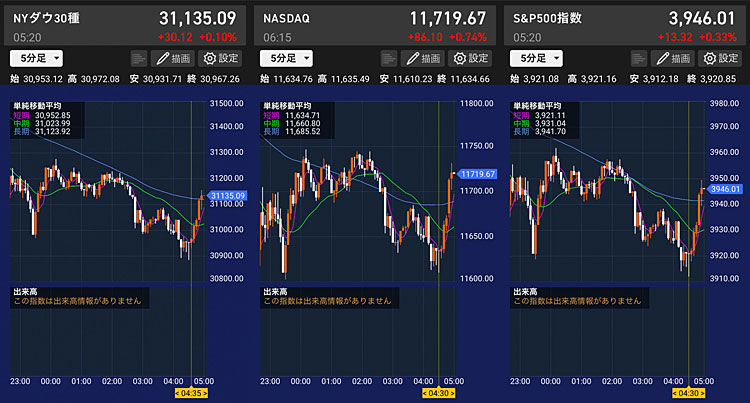Click the 長期 11,685.52 moving average row
This screenshot has width=750, height=403.
pyautogui.click(x=292, y=131)
